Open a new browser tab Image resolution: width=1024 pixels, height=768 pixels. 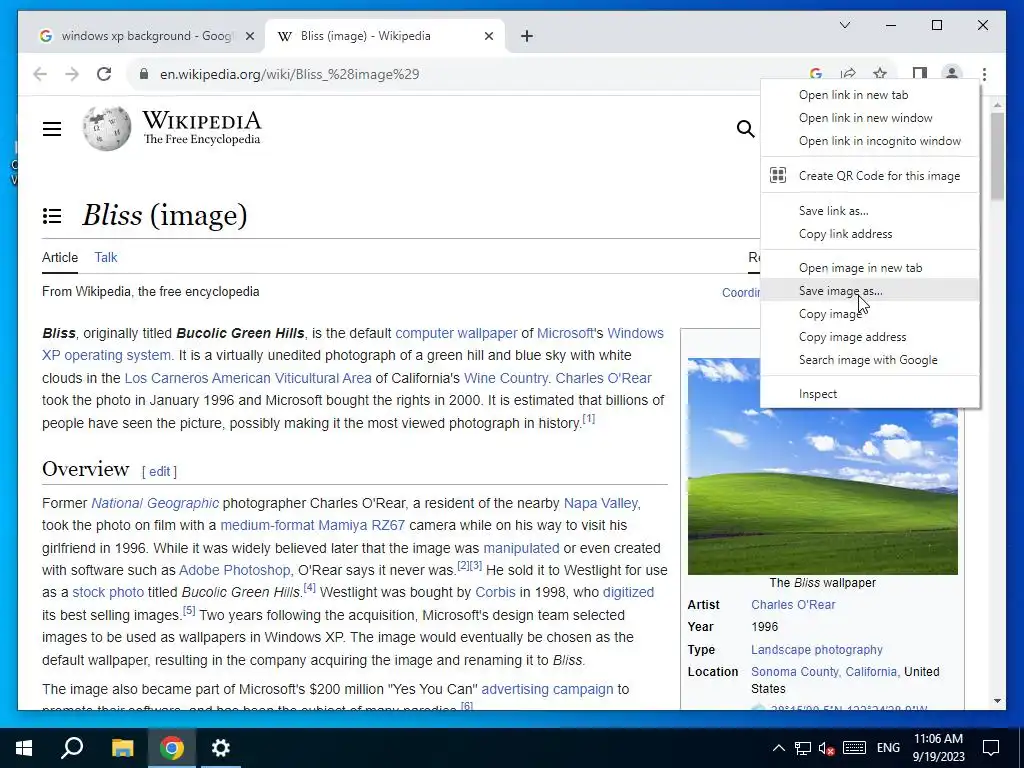coord(527,36)
